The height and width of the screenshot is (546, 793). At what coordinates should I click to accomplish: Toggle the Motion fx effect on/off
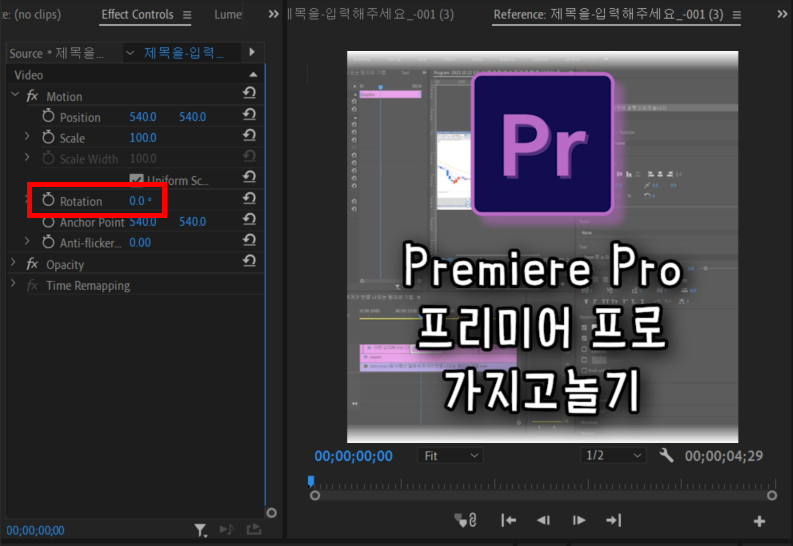[32, 96]
